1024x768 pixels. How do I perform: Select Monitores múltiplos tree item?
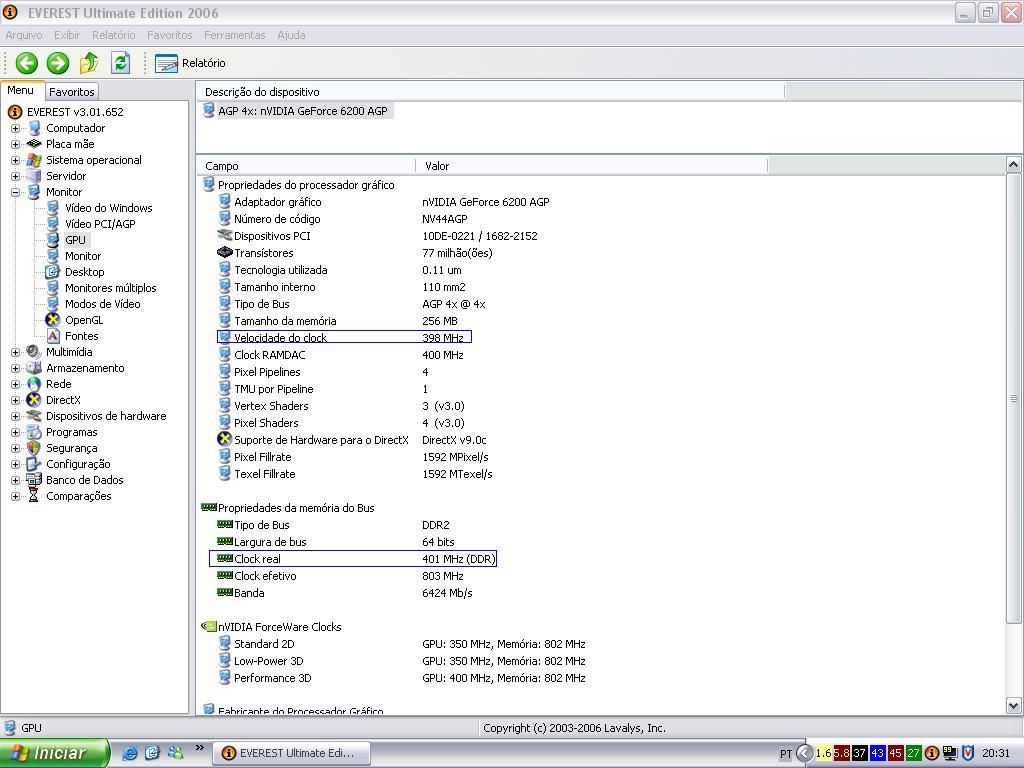(110, 288)
